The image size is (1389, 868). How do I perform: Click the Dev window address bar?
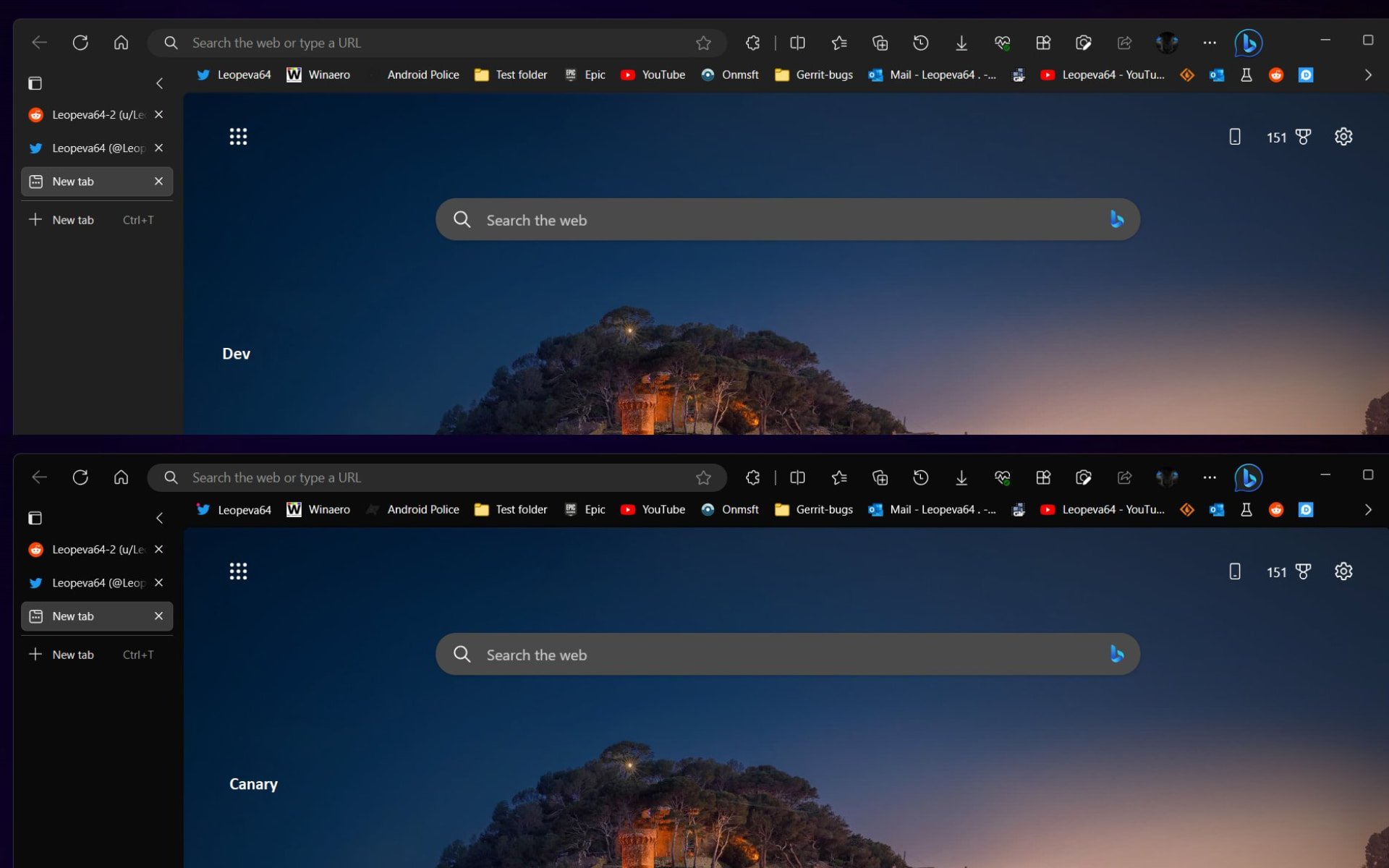[x=437, y=43]
